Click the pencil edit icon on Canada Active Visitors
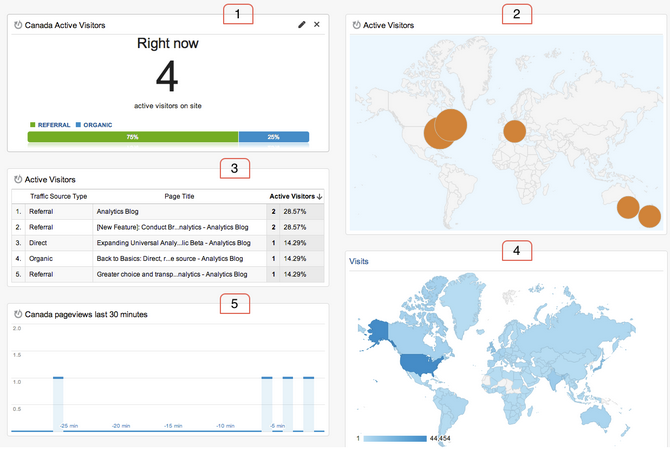This screenshot has height=449, width=670. coord(302,24)
